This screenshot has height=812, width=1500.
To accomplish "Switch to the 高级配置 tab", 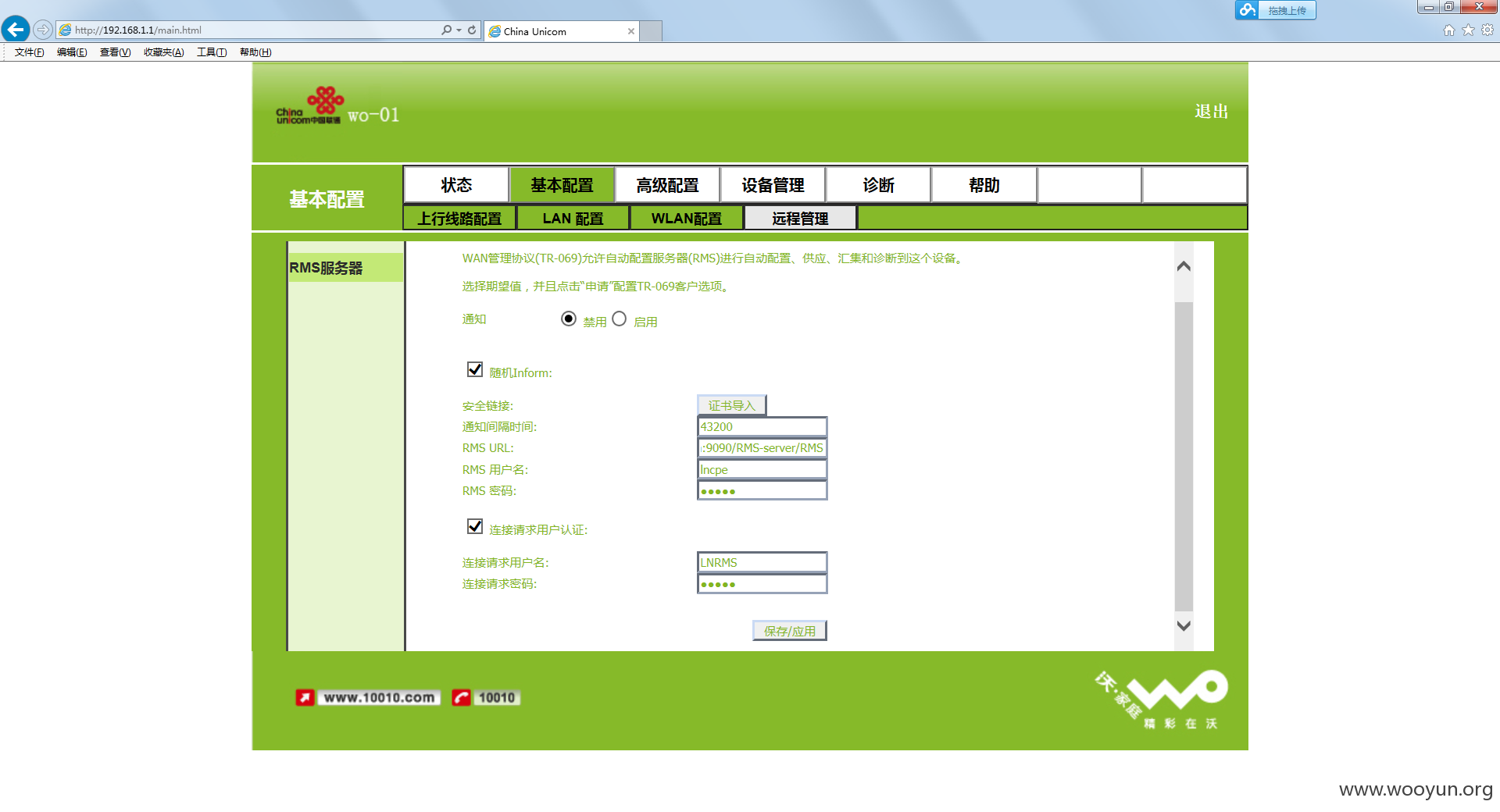I will 667,185.
